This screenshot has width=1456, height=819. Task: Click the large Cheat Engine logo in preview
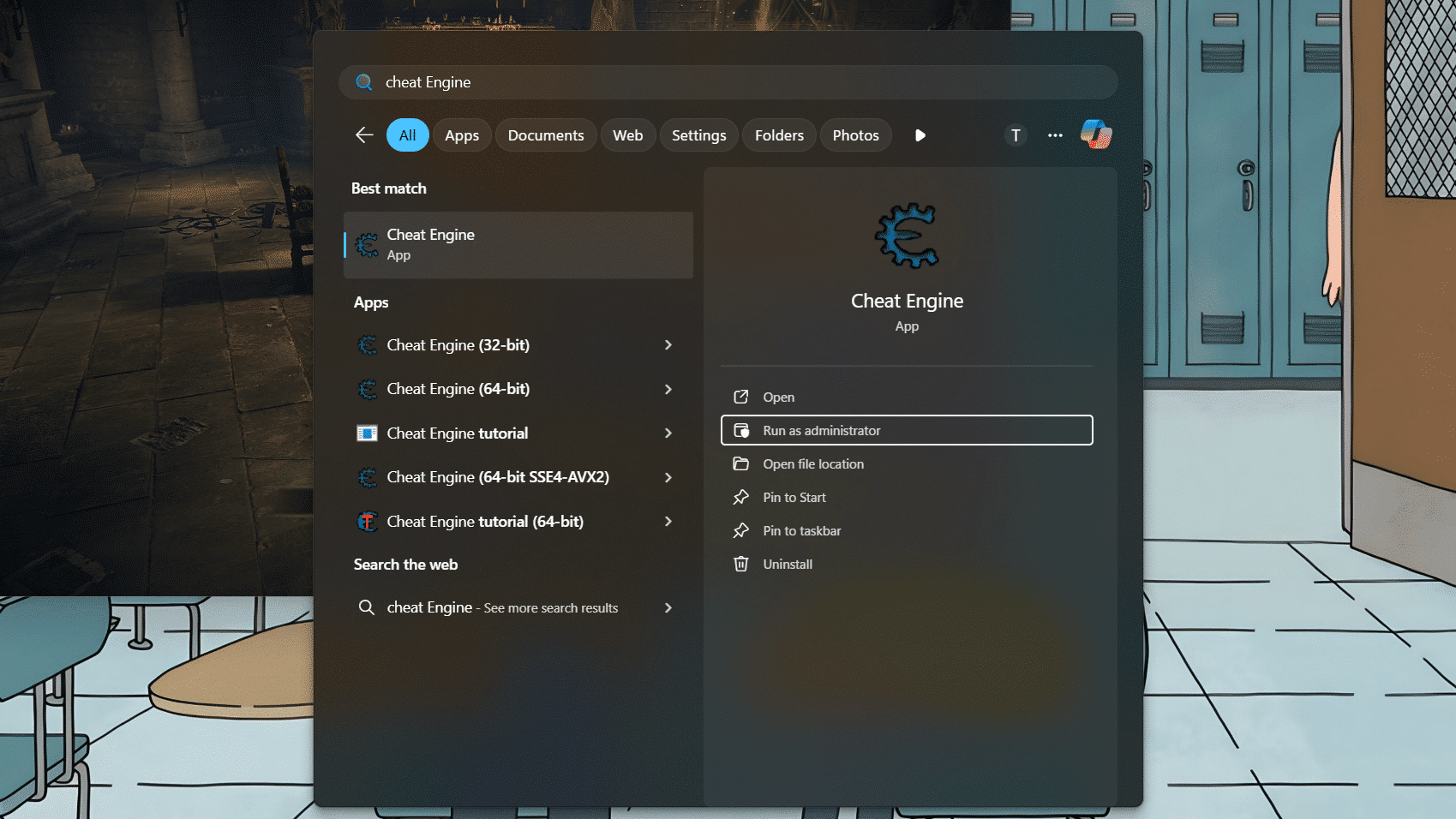[907, 236]
